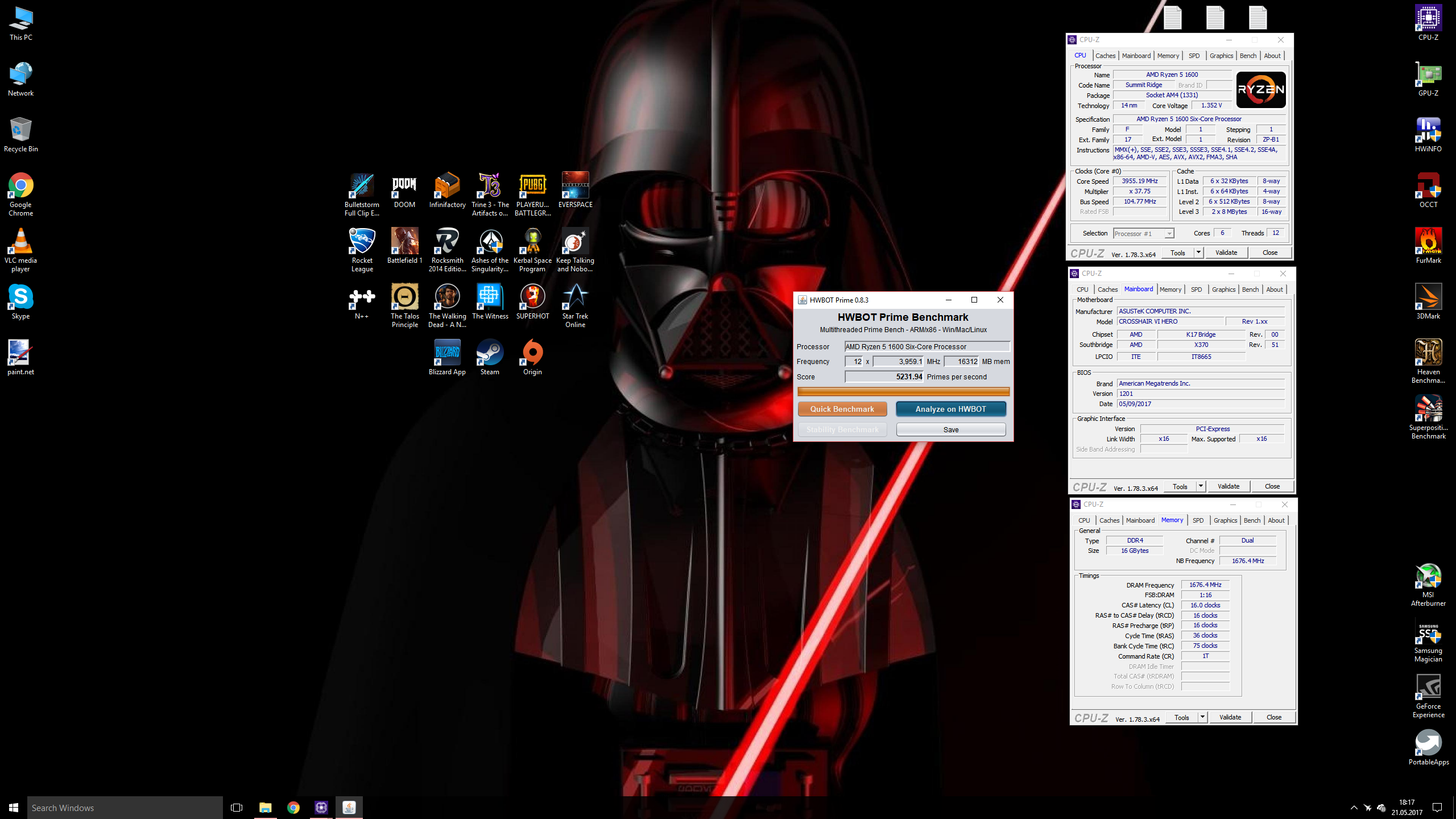1456x819 pixels.
Task: Open SPD tab in Mainboard CPU-Z window
Action: pyautogui.click(x=1196, y=289)
